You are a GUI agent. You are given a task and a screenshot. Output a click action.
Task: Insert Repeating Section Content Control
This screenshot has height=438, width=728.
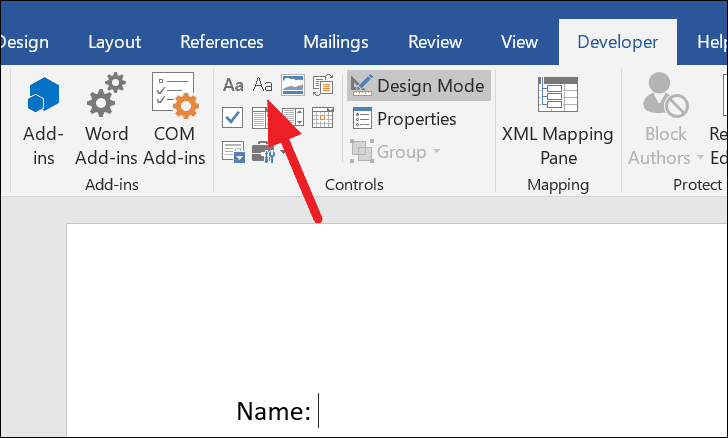coord(233,151)
